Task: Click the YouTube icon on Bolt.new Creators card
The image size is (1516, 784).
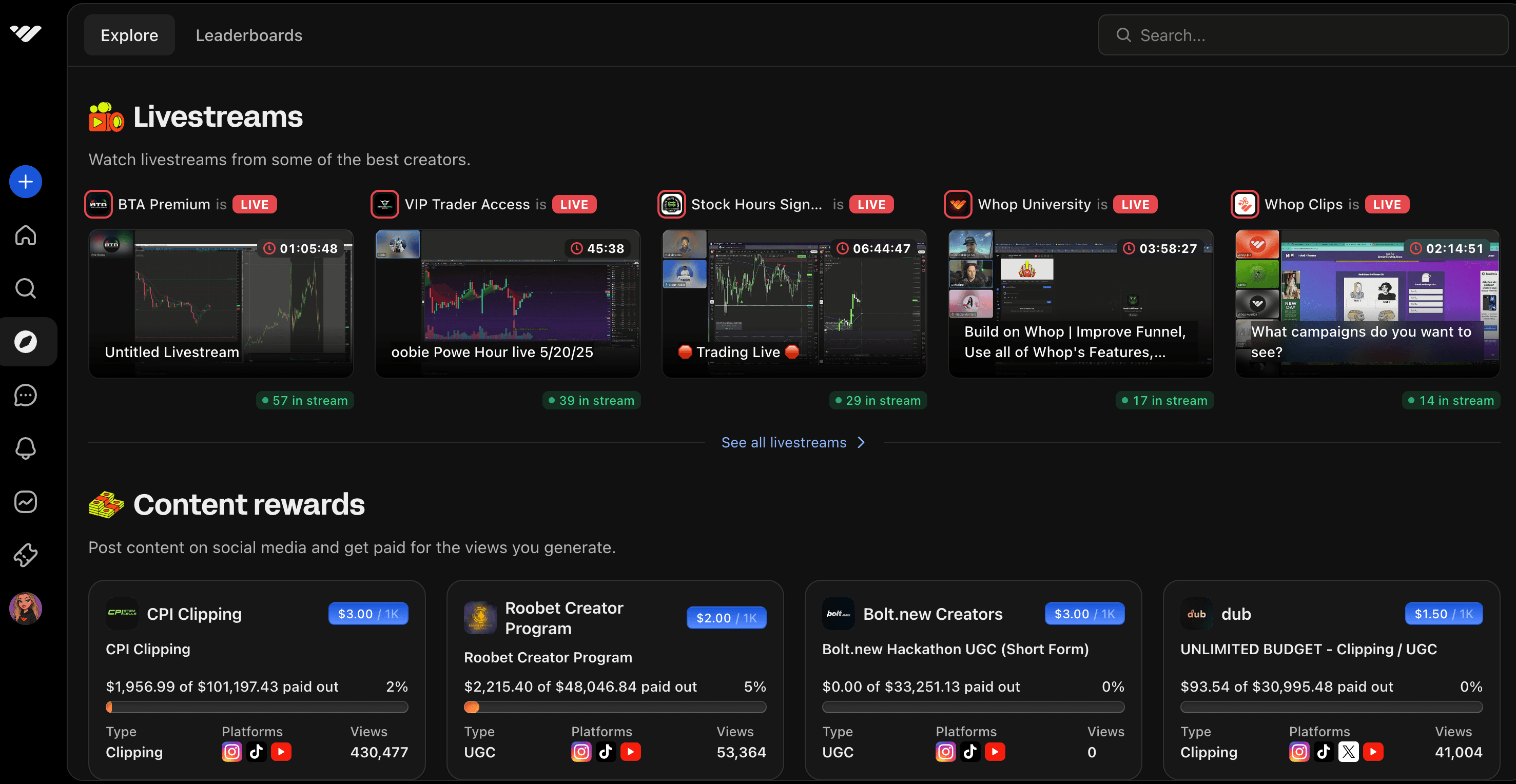Action: pos(996,752)
